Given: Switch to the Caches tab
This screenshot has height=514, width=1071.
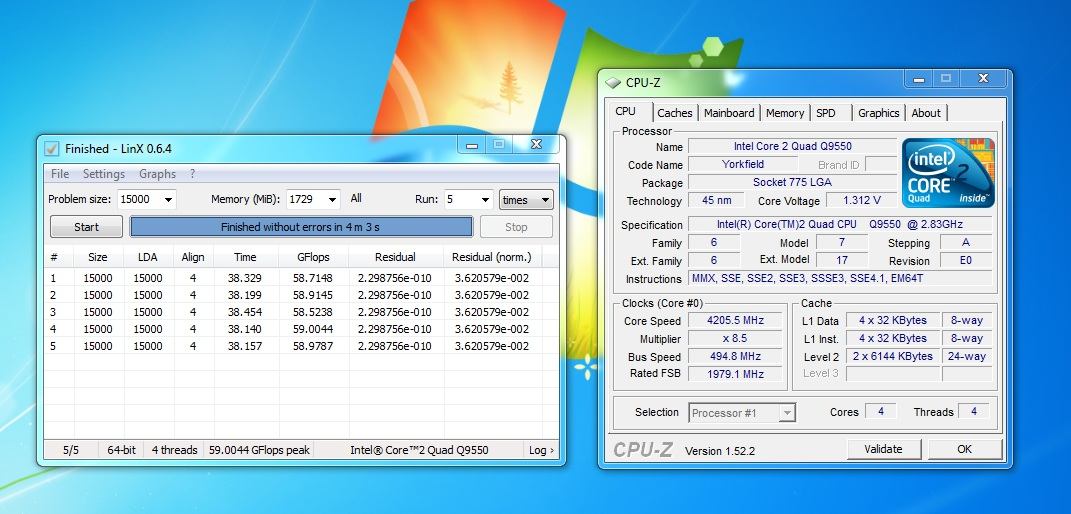Looking at the screenshot, I should click(x=675, y=113).
